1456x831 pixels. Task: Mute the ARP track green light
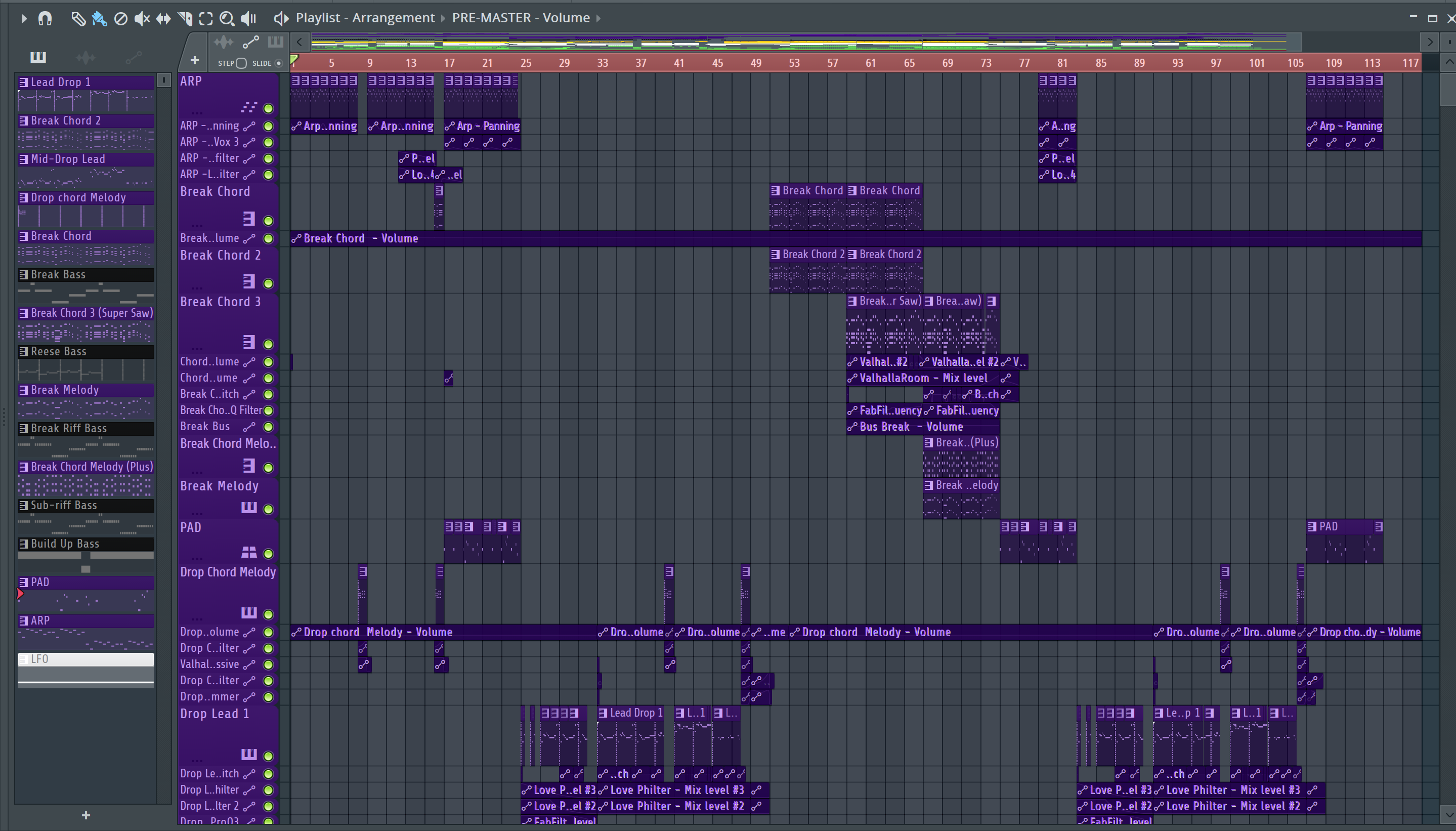click(x=268, y=108)
